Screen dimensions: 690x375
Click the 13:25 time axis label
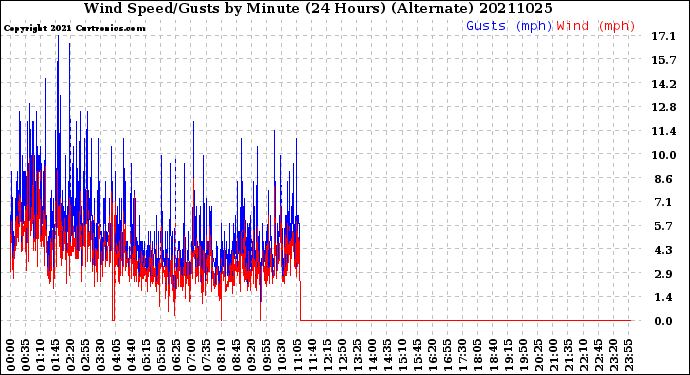click(x=357, y=355)
